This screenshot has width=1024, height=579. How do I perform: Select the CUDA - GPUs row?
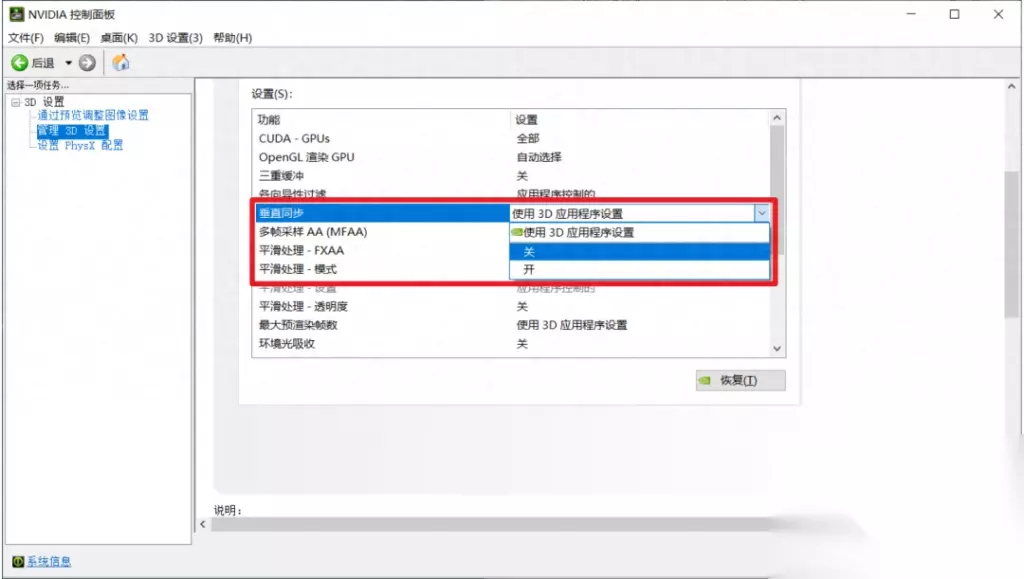coord(513,138)
